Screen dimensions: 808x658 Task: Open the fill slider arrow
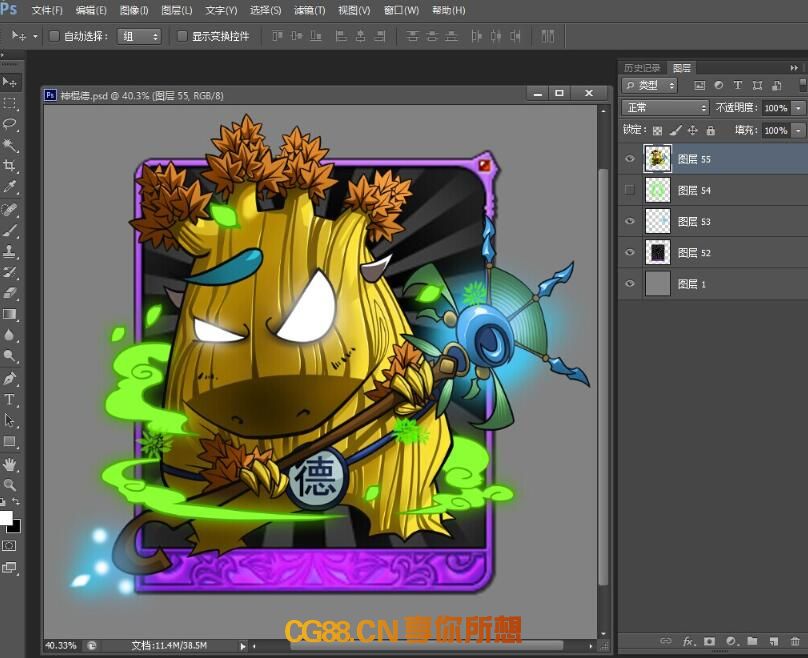point(798,130)
